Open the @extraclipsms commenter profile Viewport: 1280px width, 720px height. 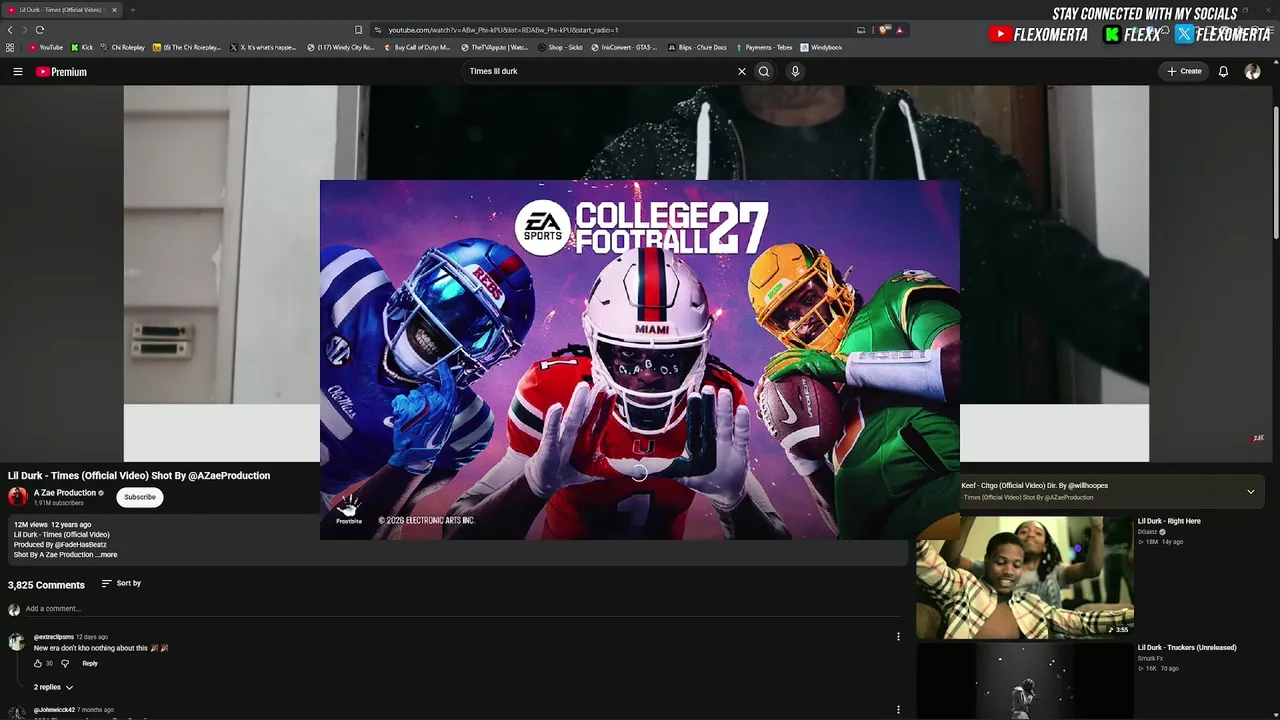54,637
